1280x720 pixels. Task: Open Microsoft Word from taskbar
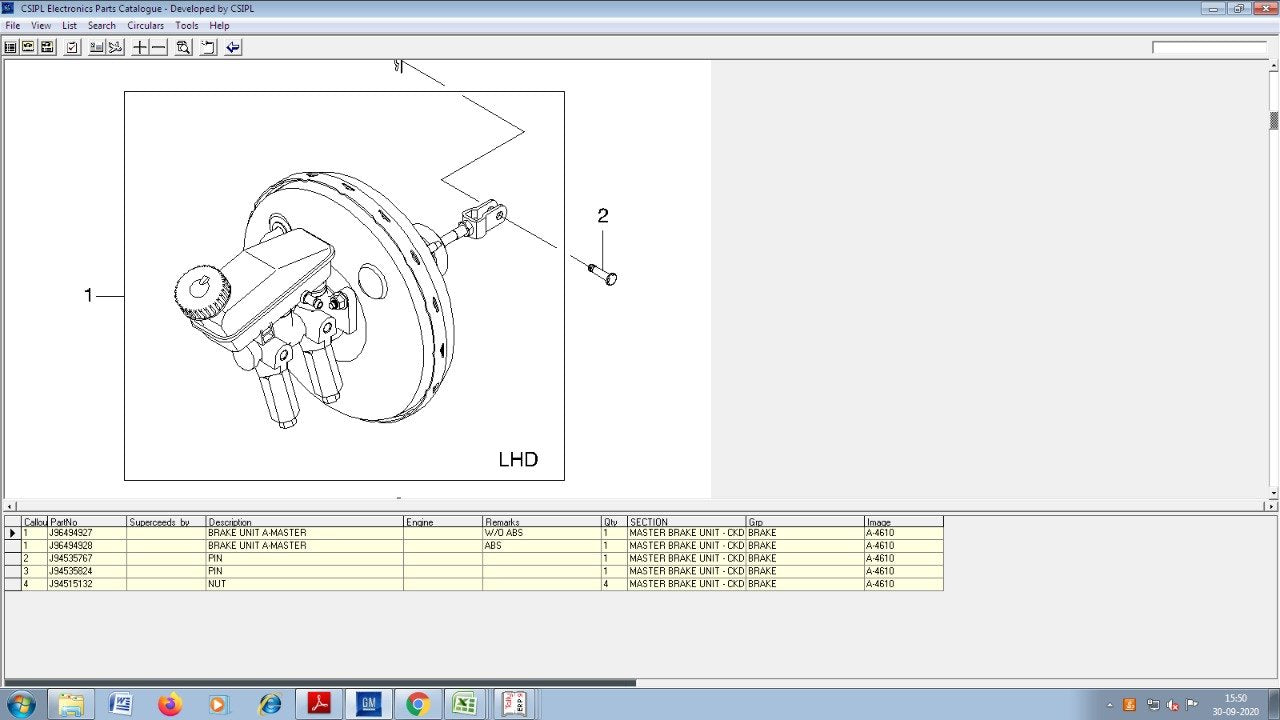coord(120,704)
